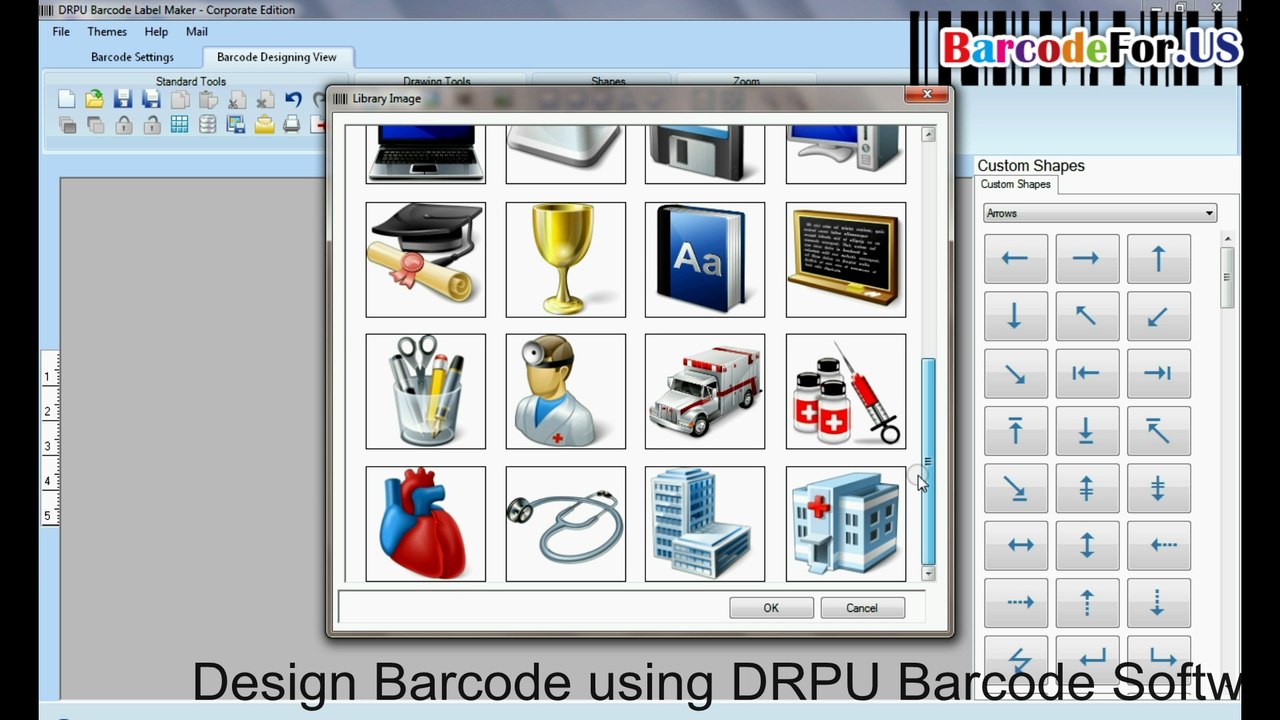Select the anatomical heart image

pos(426,523)
